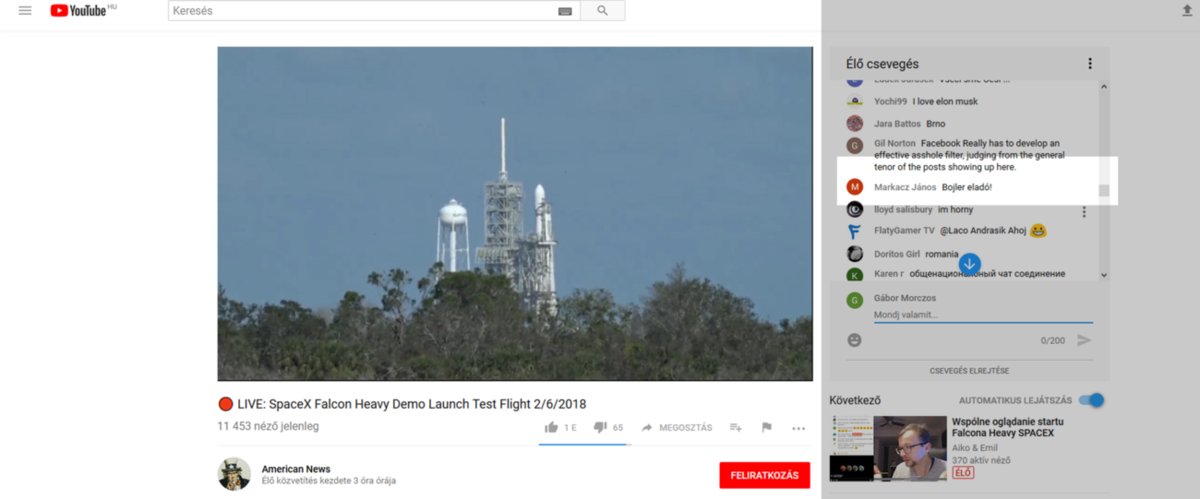Open the hamburger guide menu
Viewport: 1200px width, 499px height.
[25, 11]
